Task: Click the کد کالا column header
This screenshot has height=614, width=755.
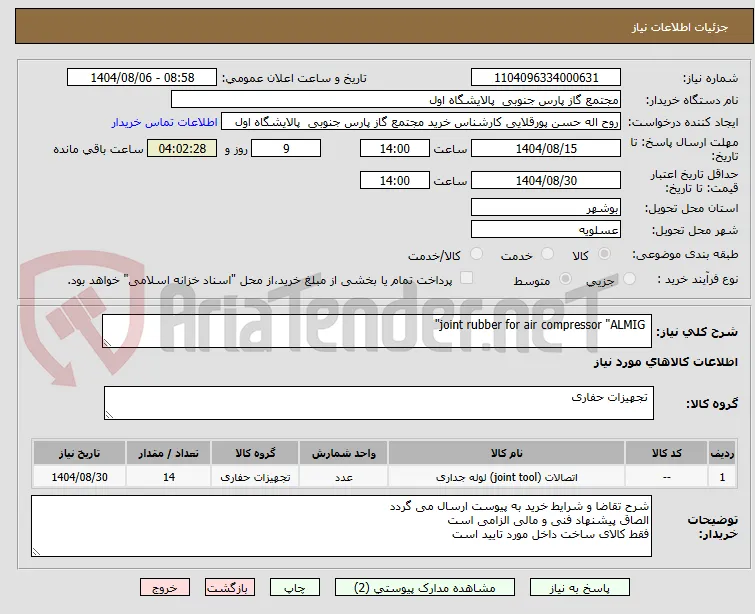Action: click(x=666, y=453)
